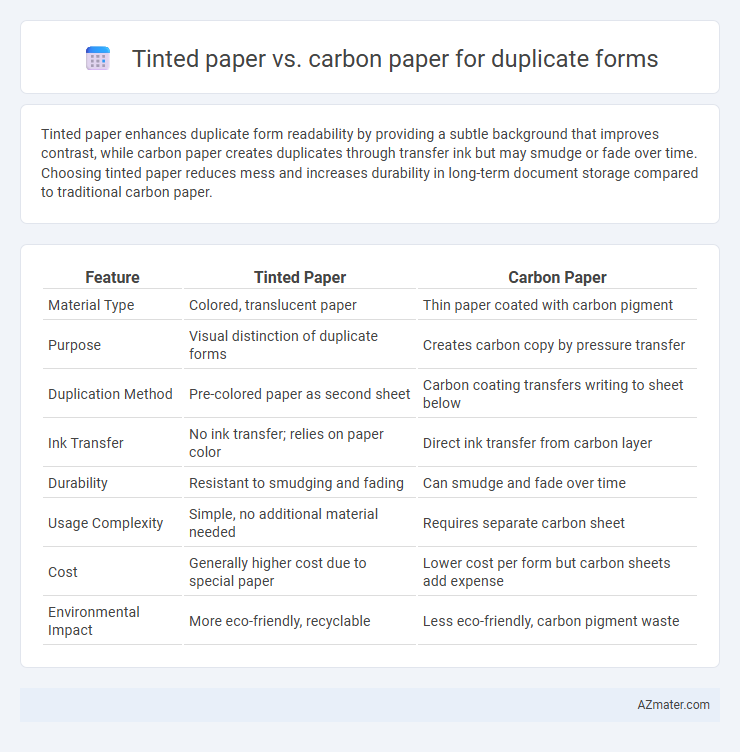Click 'Thin paper coated with carbon pigment'
Viewport: 740px width, 752px height.
[x=548, y=305]
